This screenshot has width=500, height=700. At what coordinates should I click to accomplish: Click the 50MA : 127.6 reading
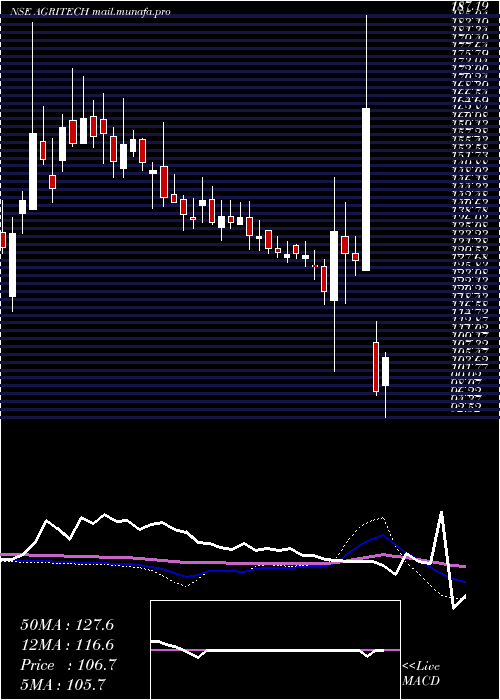(x=67, y=625)
